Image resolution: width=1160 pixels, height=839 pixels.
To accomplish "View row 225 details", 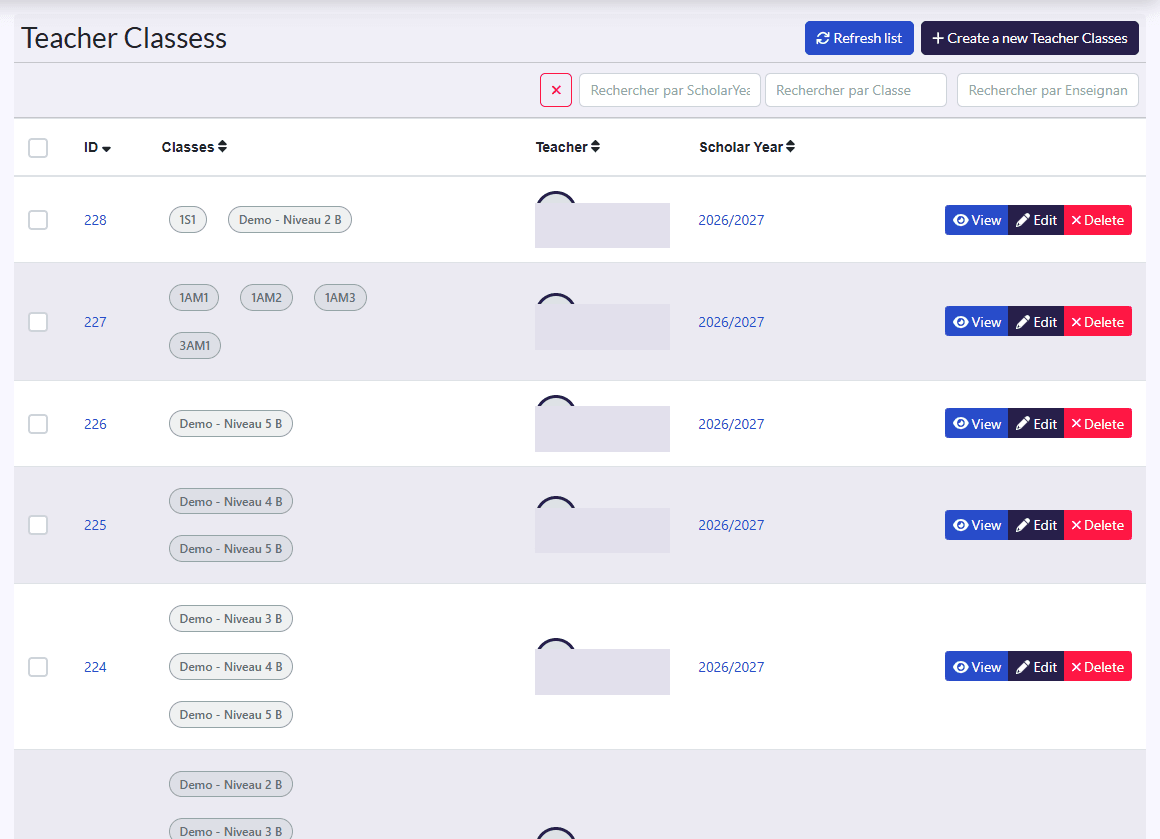I will [x=977, y=525].
